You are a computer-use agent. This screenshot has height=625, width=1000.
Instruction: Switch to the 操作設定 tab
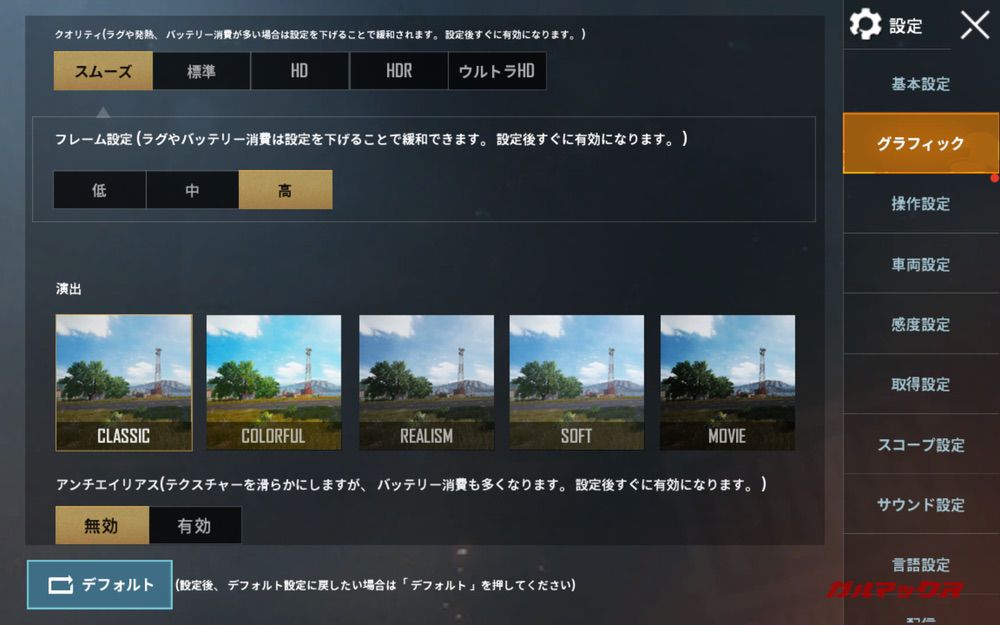tap(921, 203)
